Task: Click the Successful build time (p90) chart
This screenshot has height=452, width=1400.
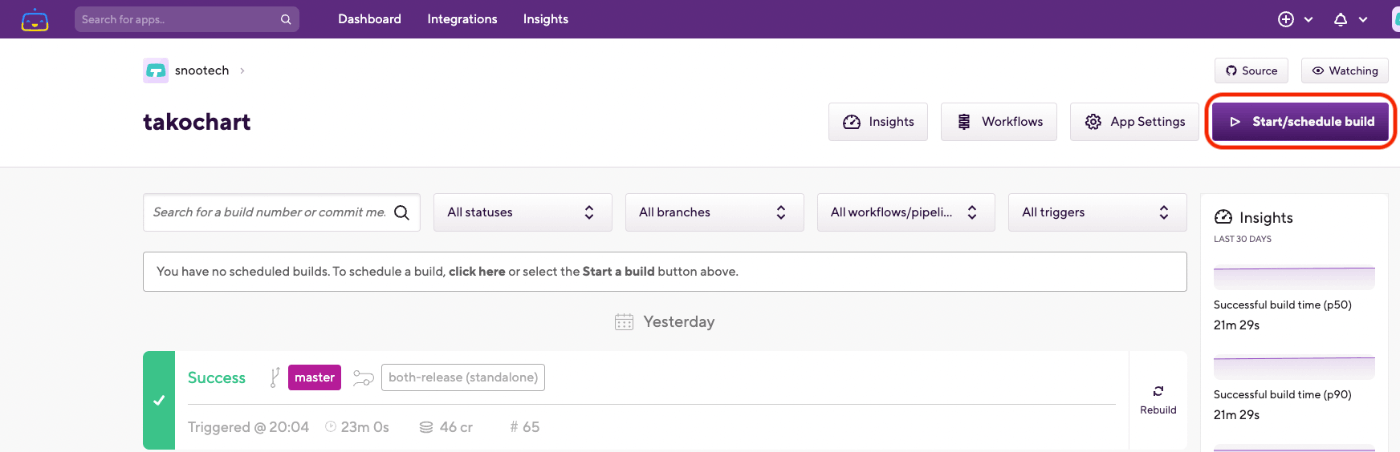Action: coord(1294,368)
